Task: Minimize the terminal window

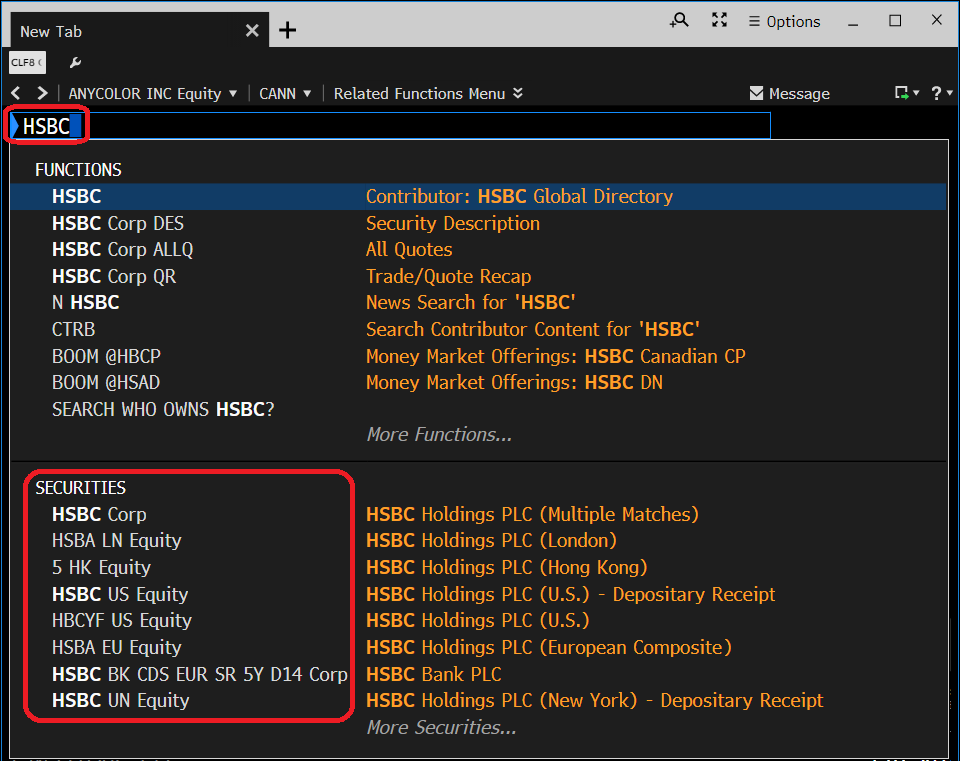Action: coord(853,22)
